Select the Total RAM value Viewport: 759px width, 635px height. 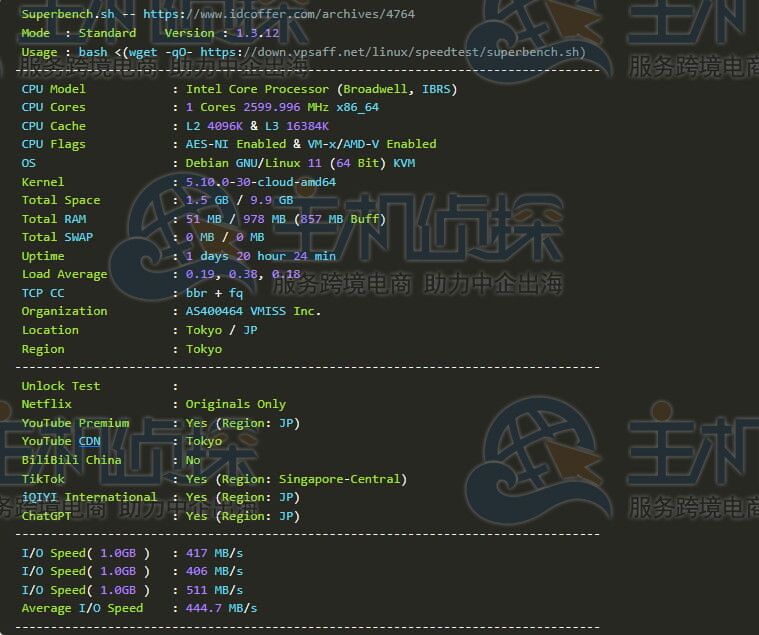click(x=286, y=219)
